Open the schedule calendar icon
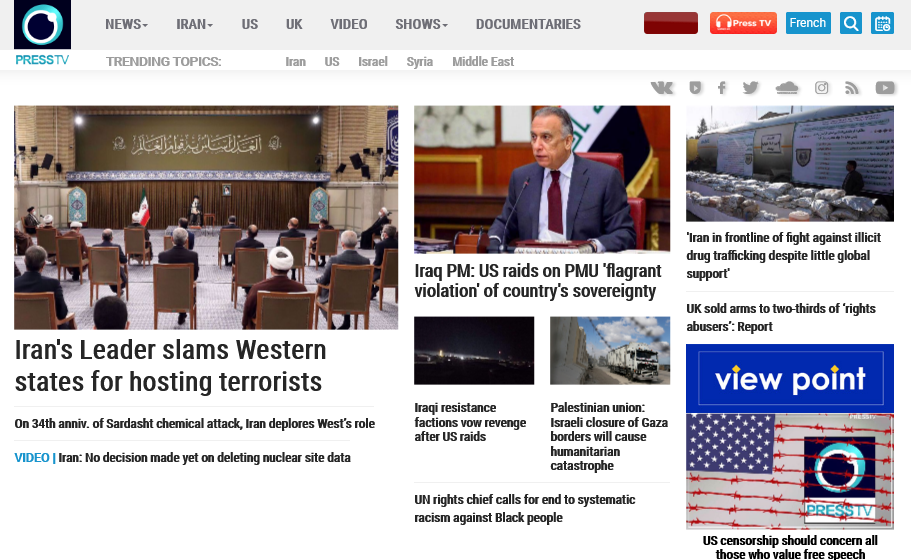This screenshot has height=560, width=911. coord(883,23)
